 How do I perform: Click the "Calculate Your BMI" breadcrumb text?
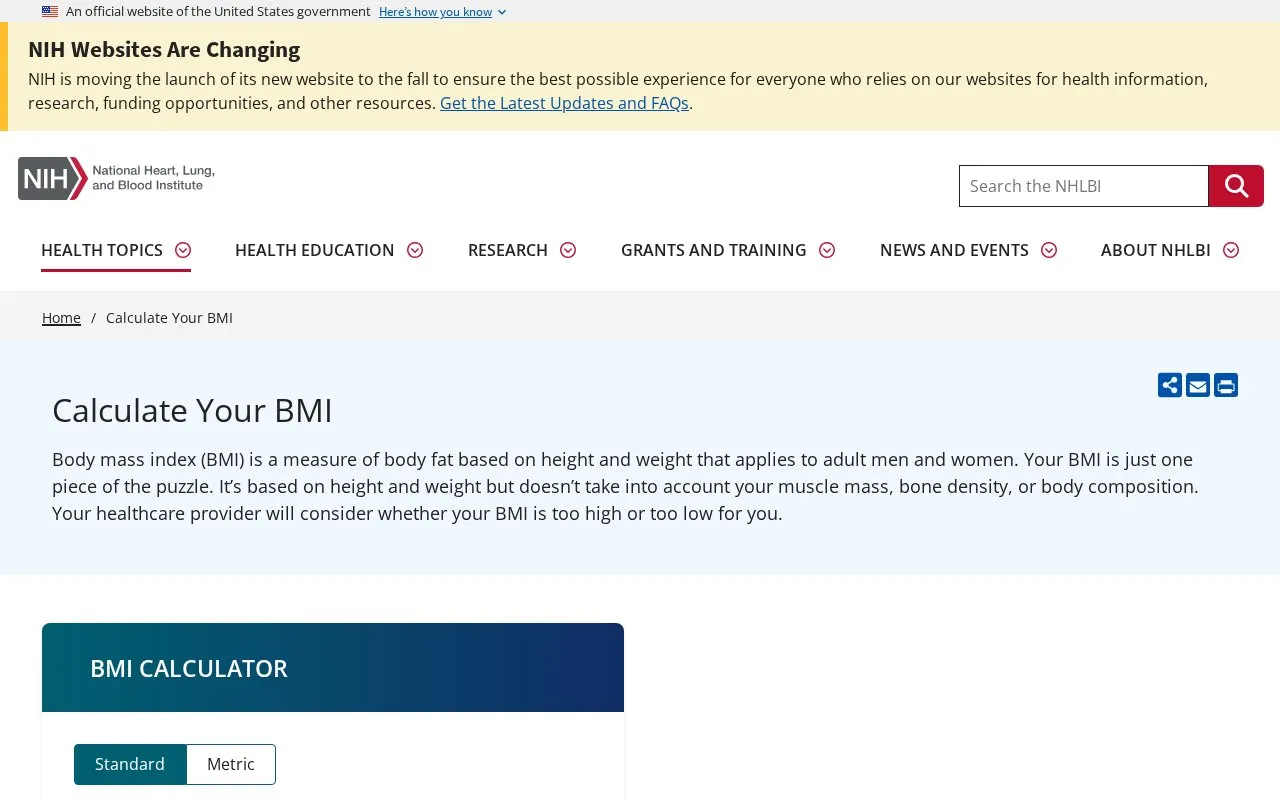pos(169,318)
